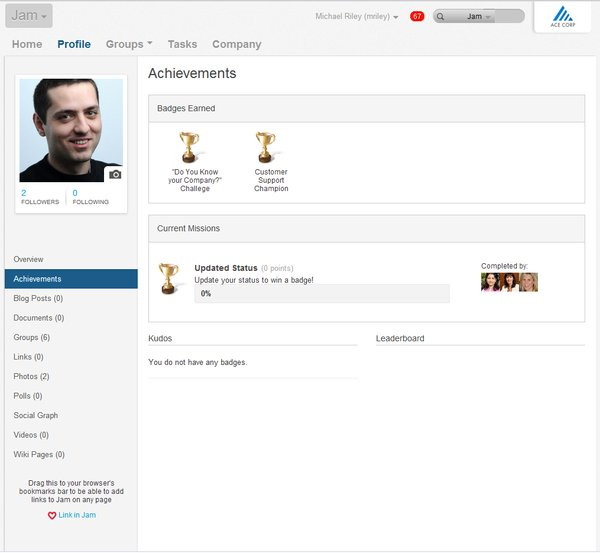Open Documents (0) in sidebar
The height and width of the screenshot is (553, 600).
pos(71,318)
